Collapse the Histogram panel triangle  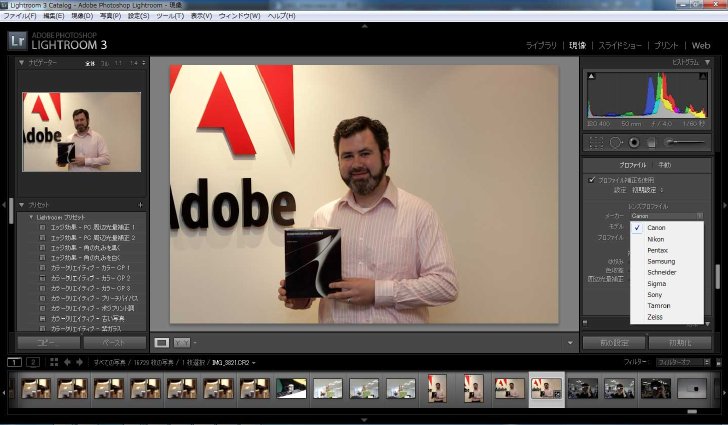pyautogui.click(x=707, y=62)
